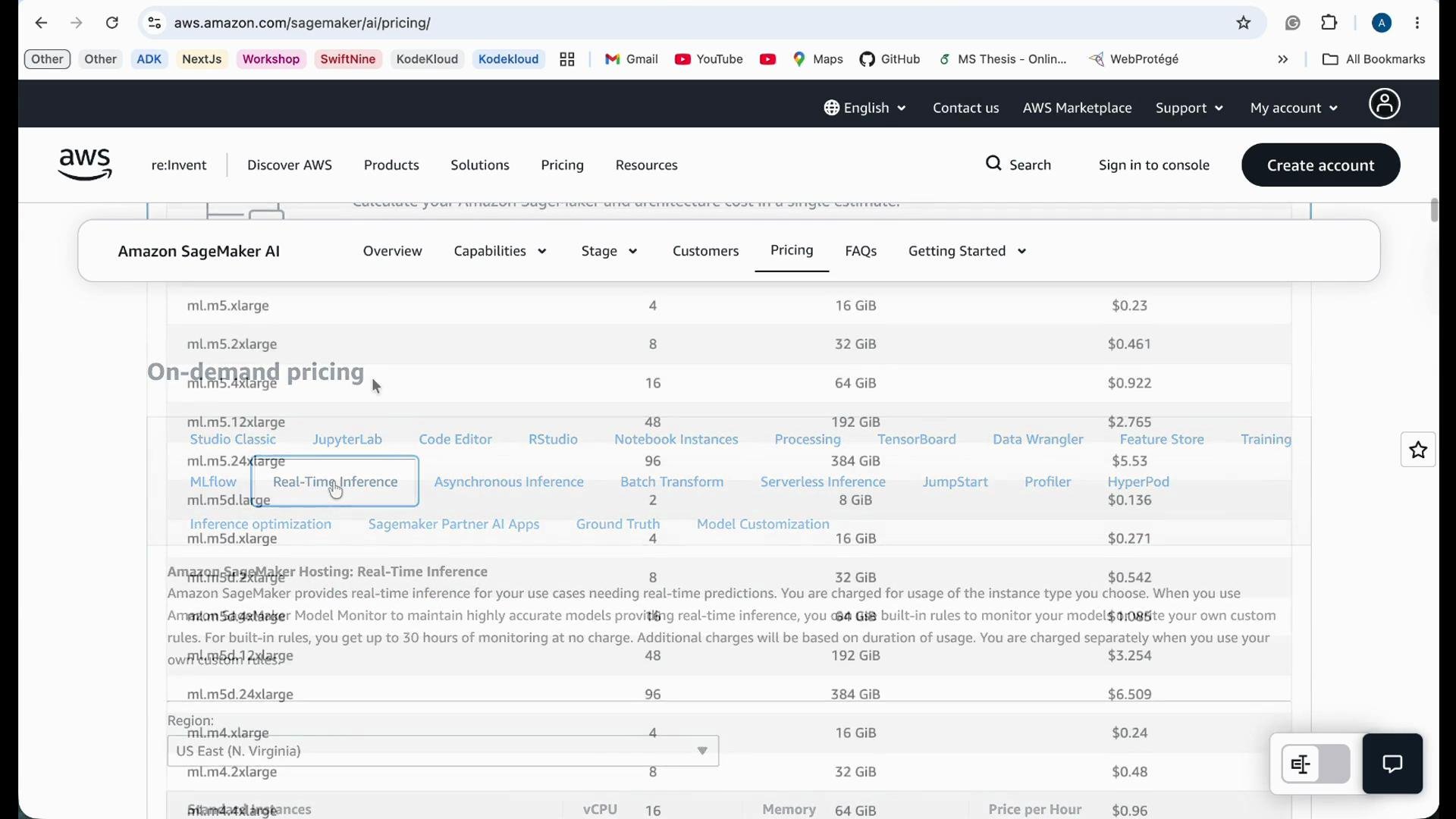Click the browser forward arrow
Viewport: 1456px width, 819px height.
[x=77, y=24]
